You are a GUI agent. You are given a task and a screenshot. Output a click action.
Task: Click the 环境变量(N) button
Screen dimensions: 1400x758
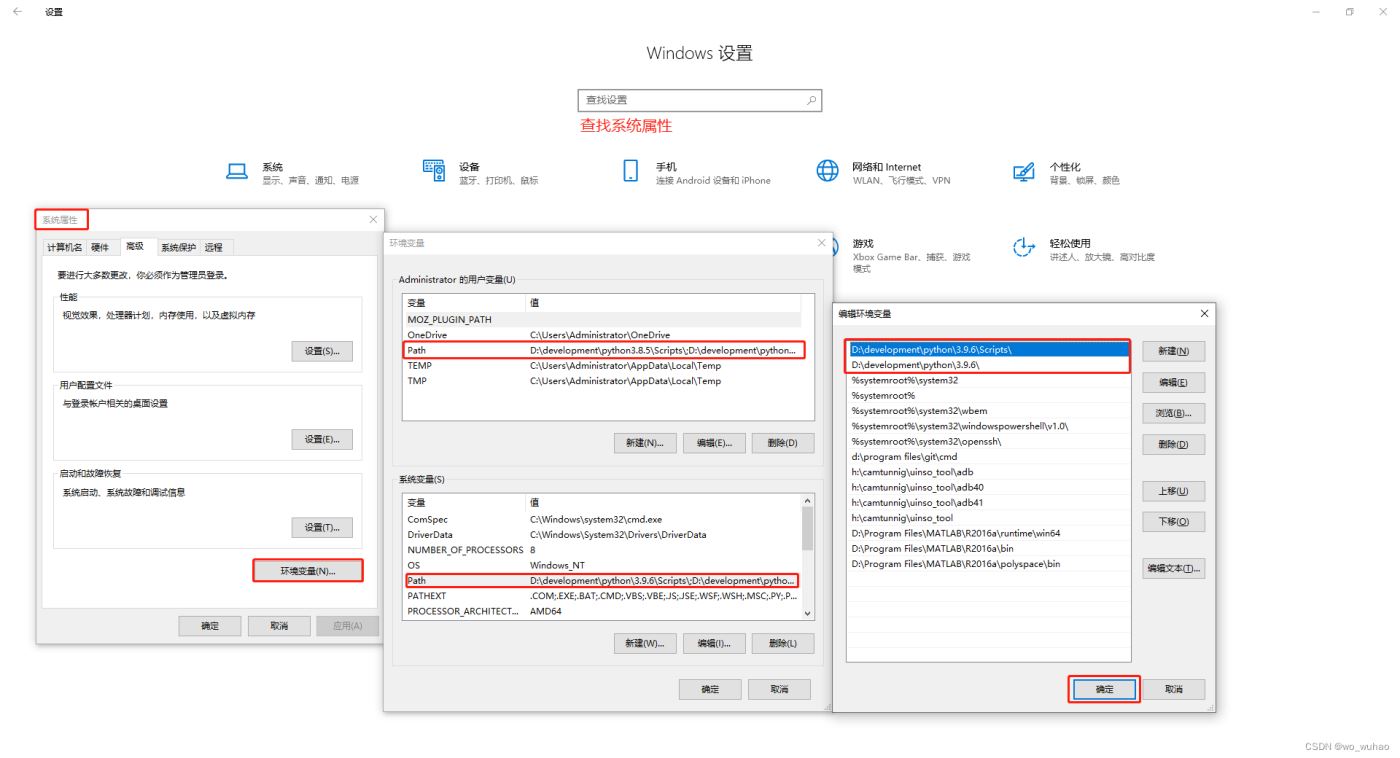click(307, 569)
